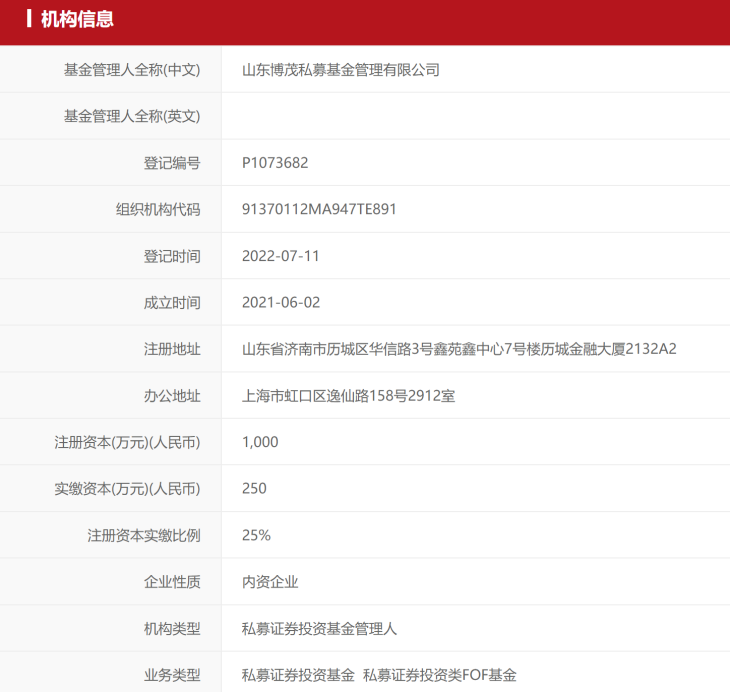Select paid-in capital value 250
730x692 pixels.
pos(254,488)
